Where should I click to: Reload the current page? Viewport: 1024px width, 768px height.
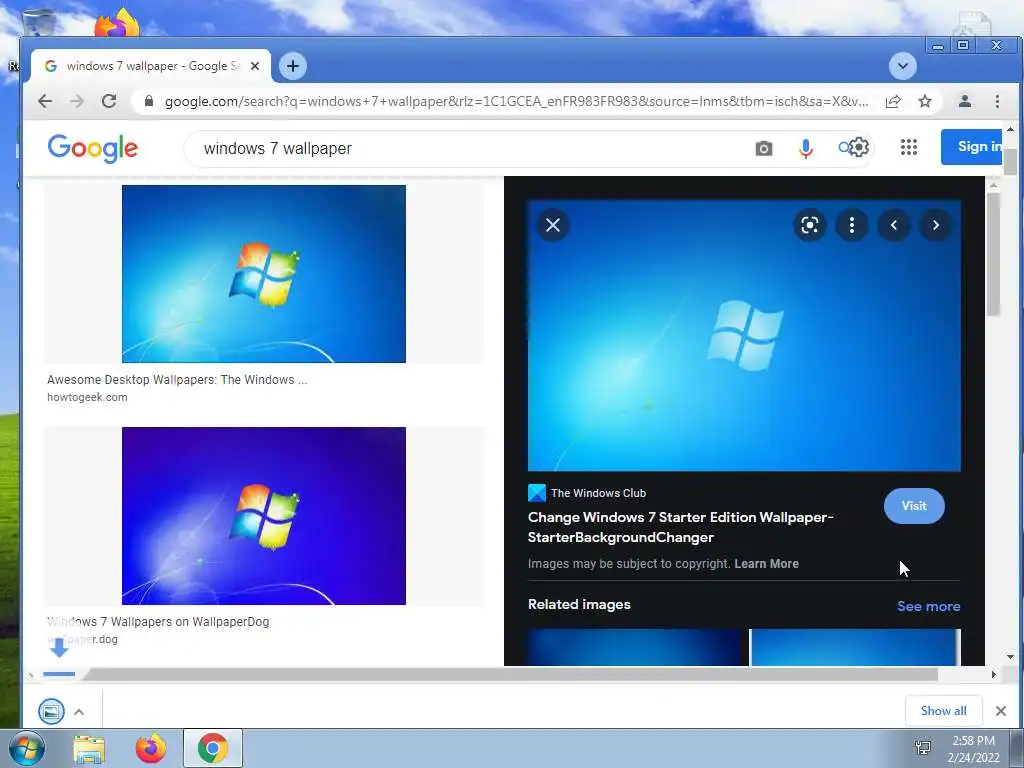(x=109, y=101)
